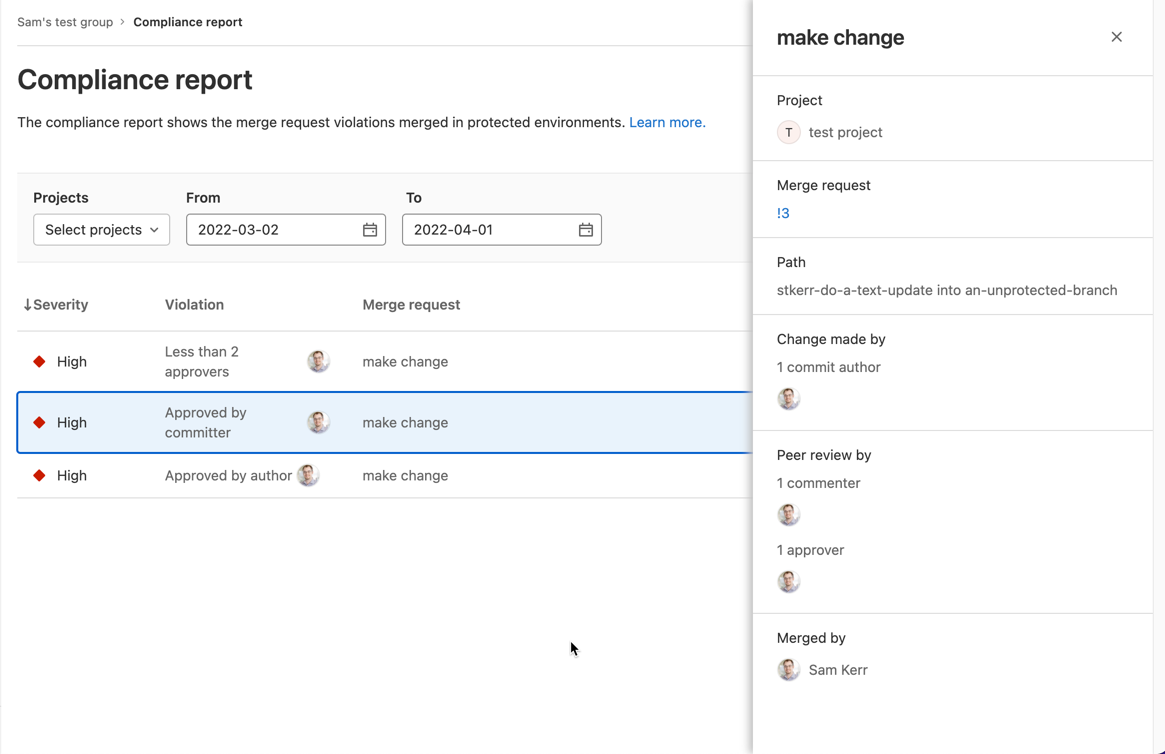Click the avatar in the Approved by committer row
Viewport: 1165px width, 754px height.
[318, 421]
